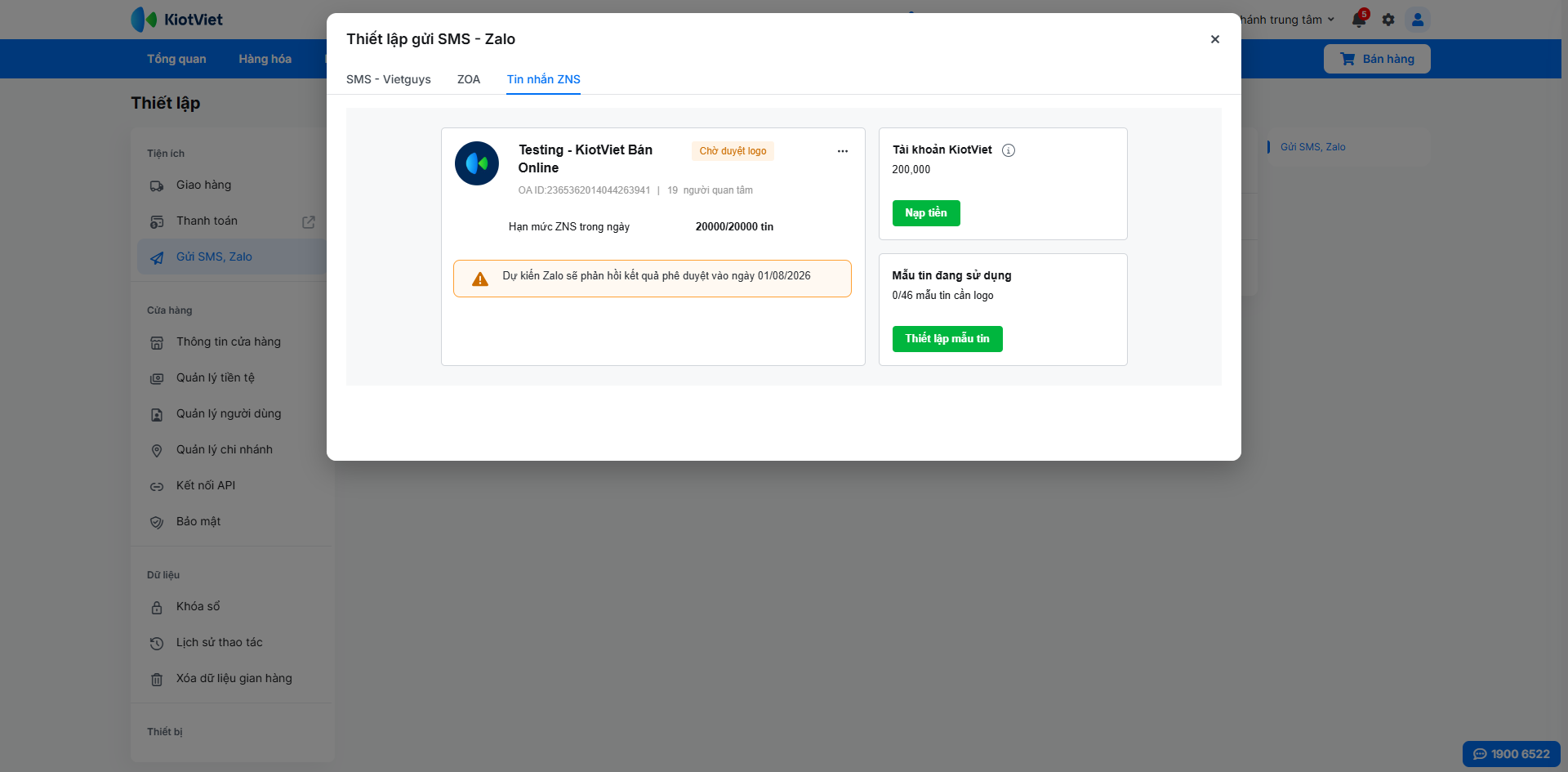Click the Testing - KiotViet OA logo
Image resolution: width=1568 pixels, height=772 pixels.
[477, 163]
